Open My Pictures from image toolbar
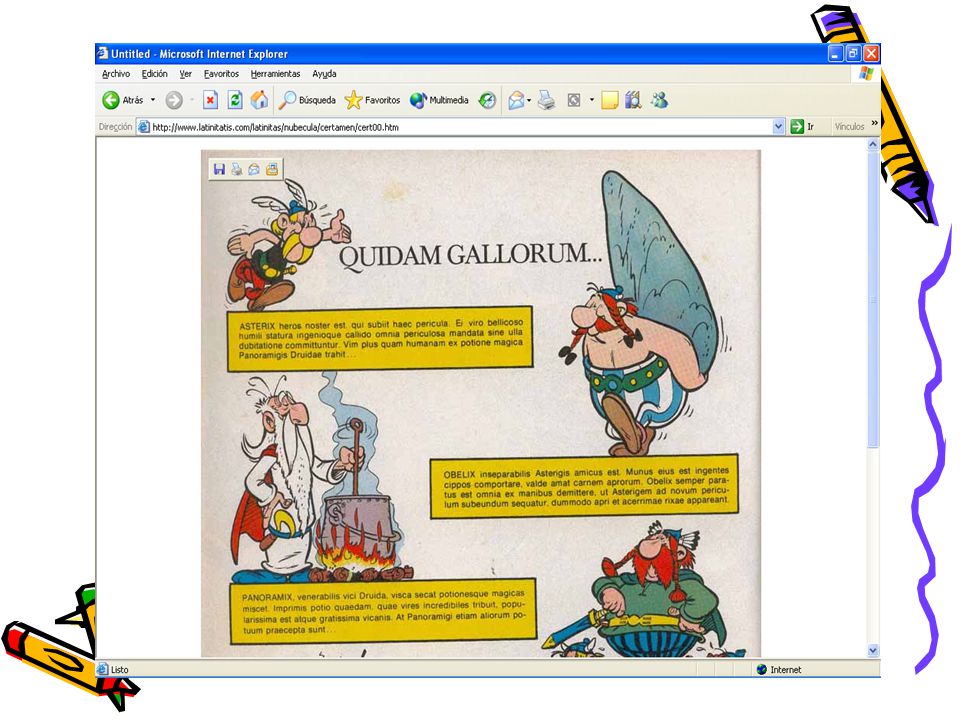Image resolution: width=960 pixels, height=720 pixels. (x=272, y=170)
